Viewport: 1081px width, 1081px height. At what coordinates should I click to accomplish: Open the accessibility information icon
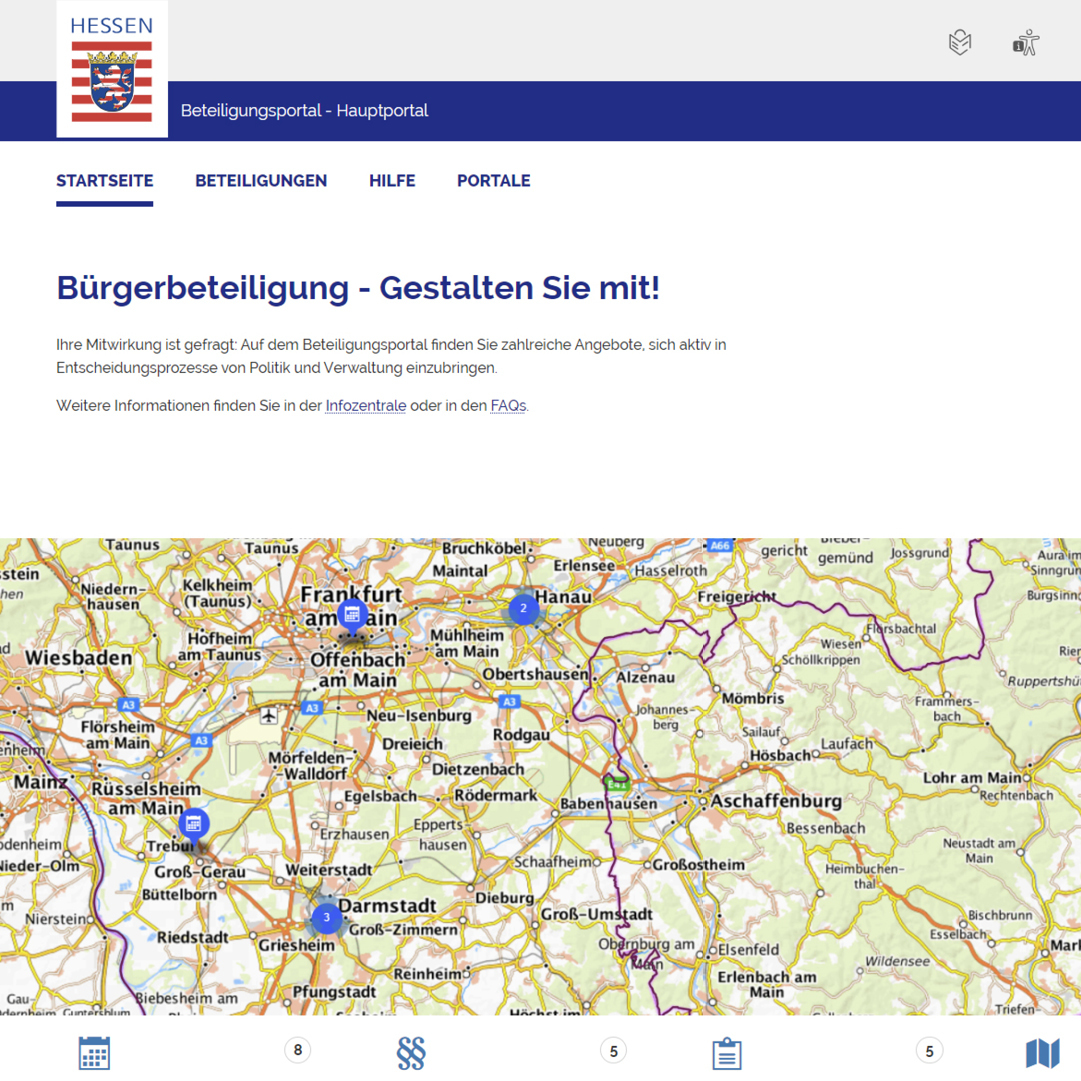pos(1026,42)
